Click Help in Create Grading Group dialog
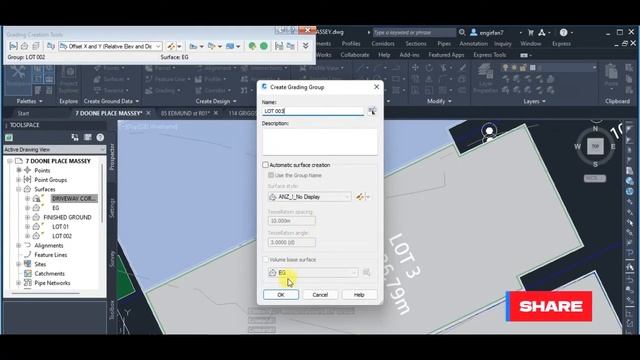Image resolution: width=640 pixels, height=360 pixels. (x=359, y=295)
